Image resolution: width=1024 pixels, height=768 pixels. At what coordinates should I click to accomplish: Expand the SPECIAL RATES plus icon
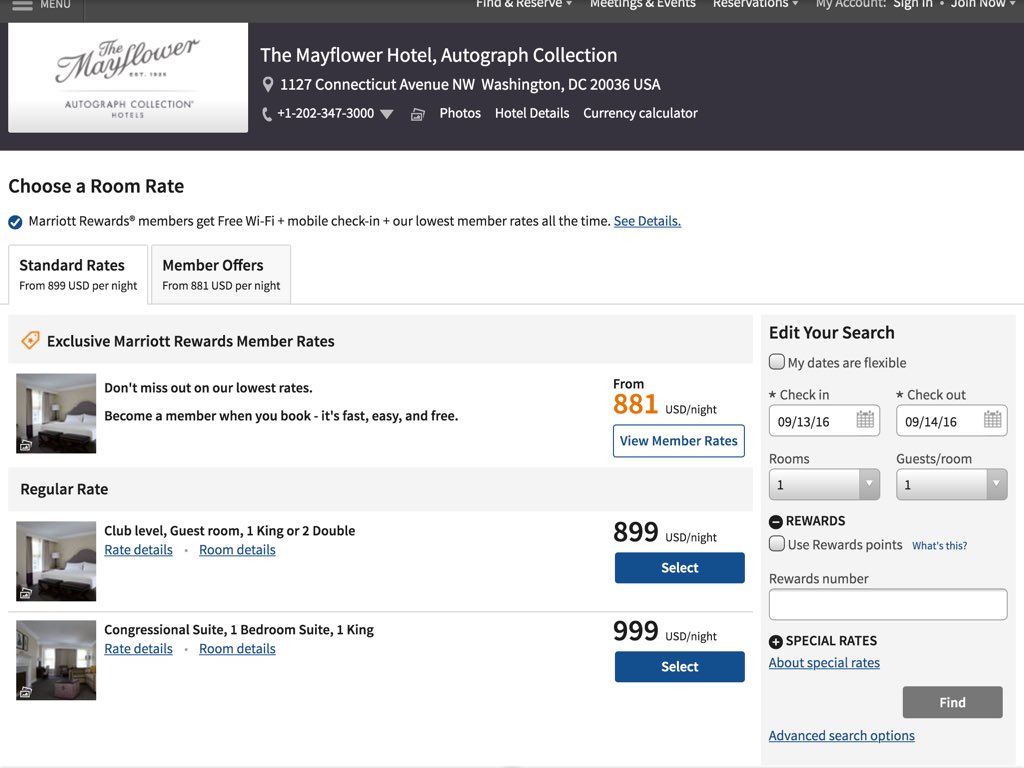pyautogui.click(x=776, y=641)
